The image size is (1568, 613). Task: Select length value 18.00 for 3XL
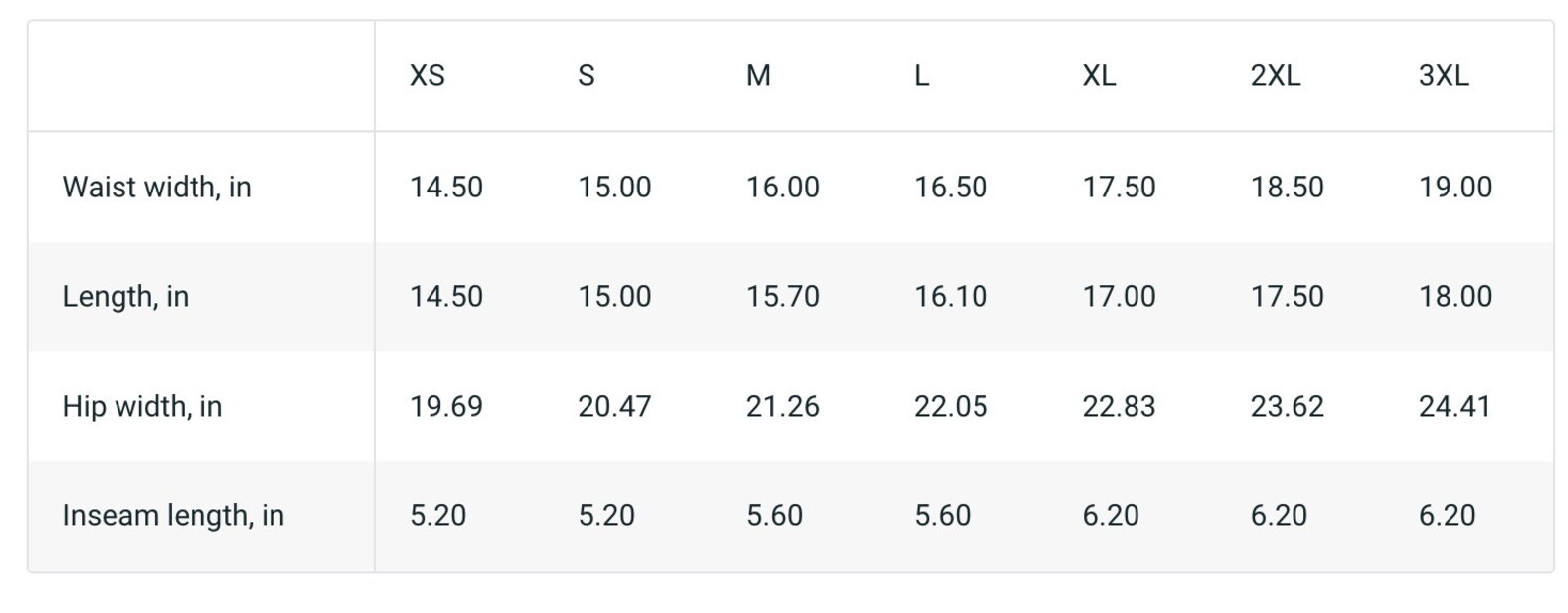click(x=1455, y=297)
